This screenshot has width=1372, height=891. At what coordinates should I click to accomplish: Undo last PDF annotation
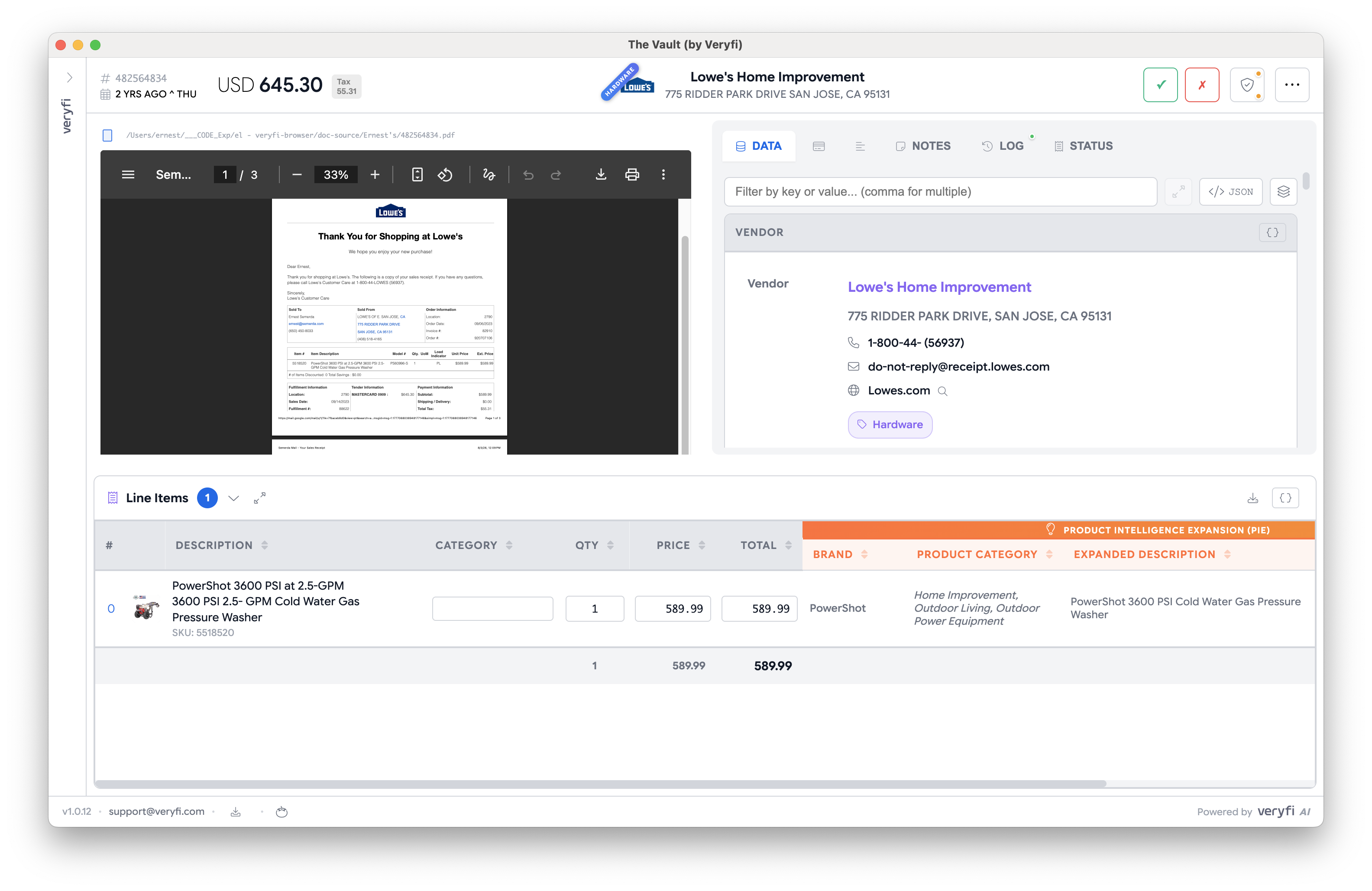coord(528,174)
